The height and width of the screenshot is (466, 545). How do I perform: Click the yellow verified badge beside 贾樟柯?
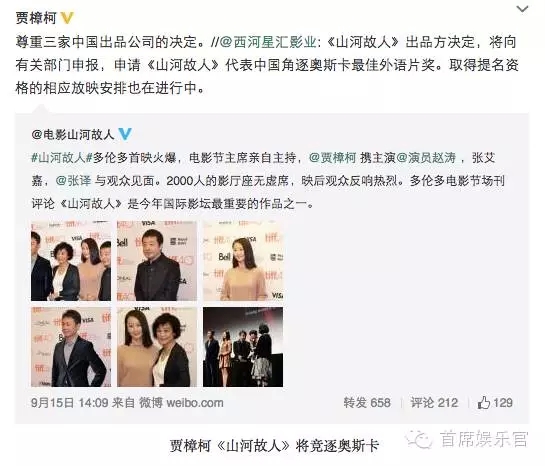point(67,17)
